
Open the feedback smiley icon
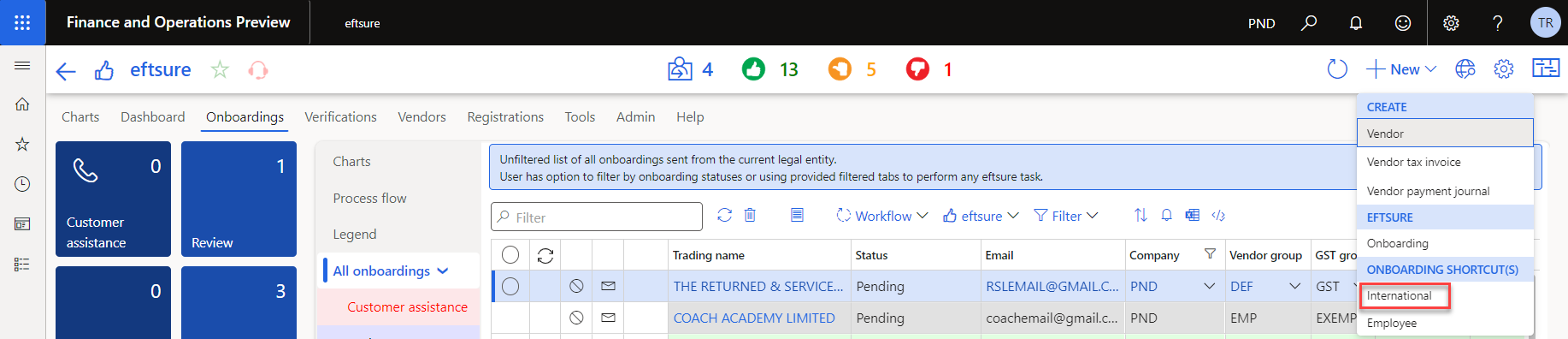coord(1403,23)
